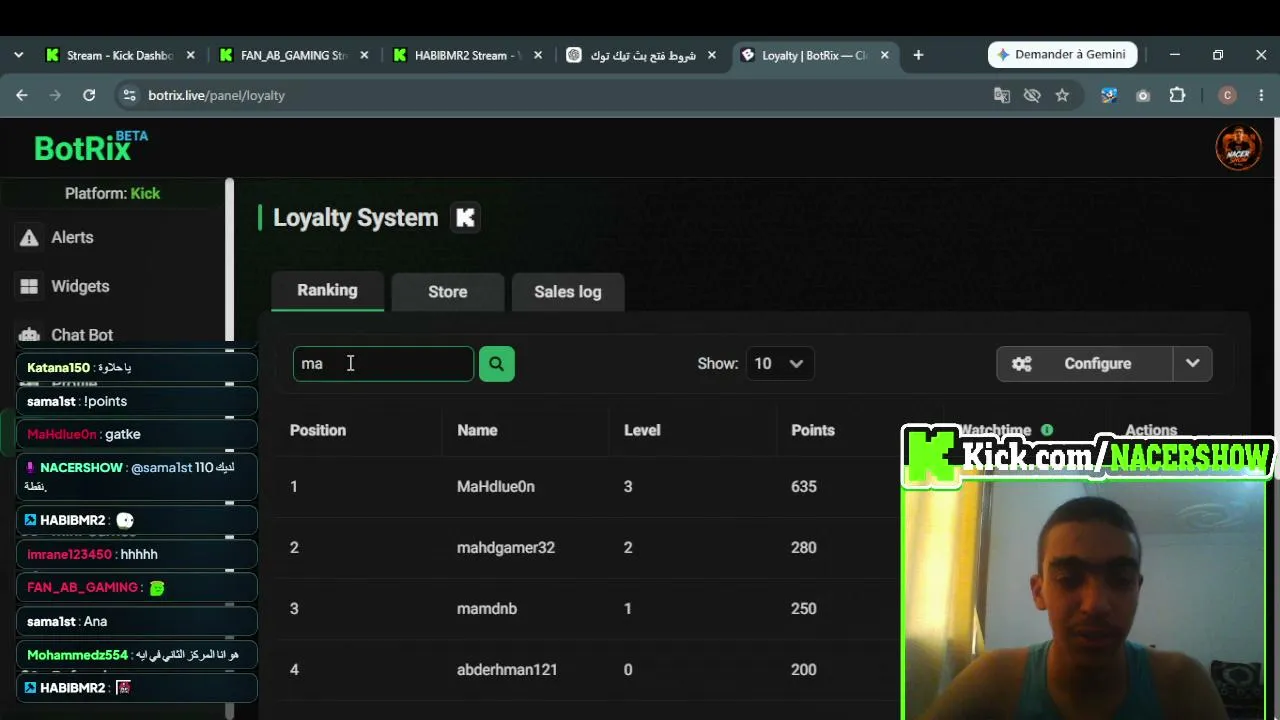This screenshot has width=1280, height=720.
Task: Open the Store tab
Action: coord(447,292)
